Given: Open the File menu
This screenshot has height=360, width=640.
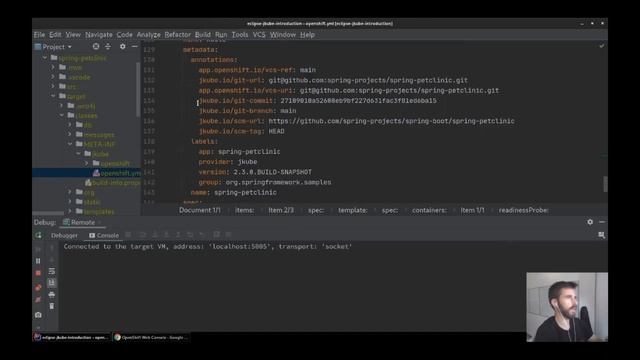Looking at the screenshot, I should 40,35.
